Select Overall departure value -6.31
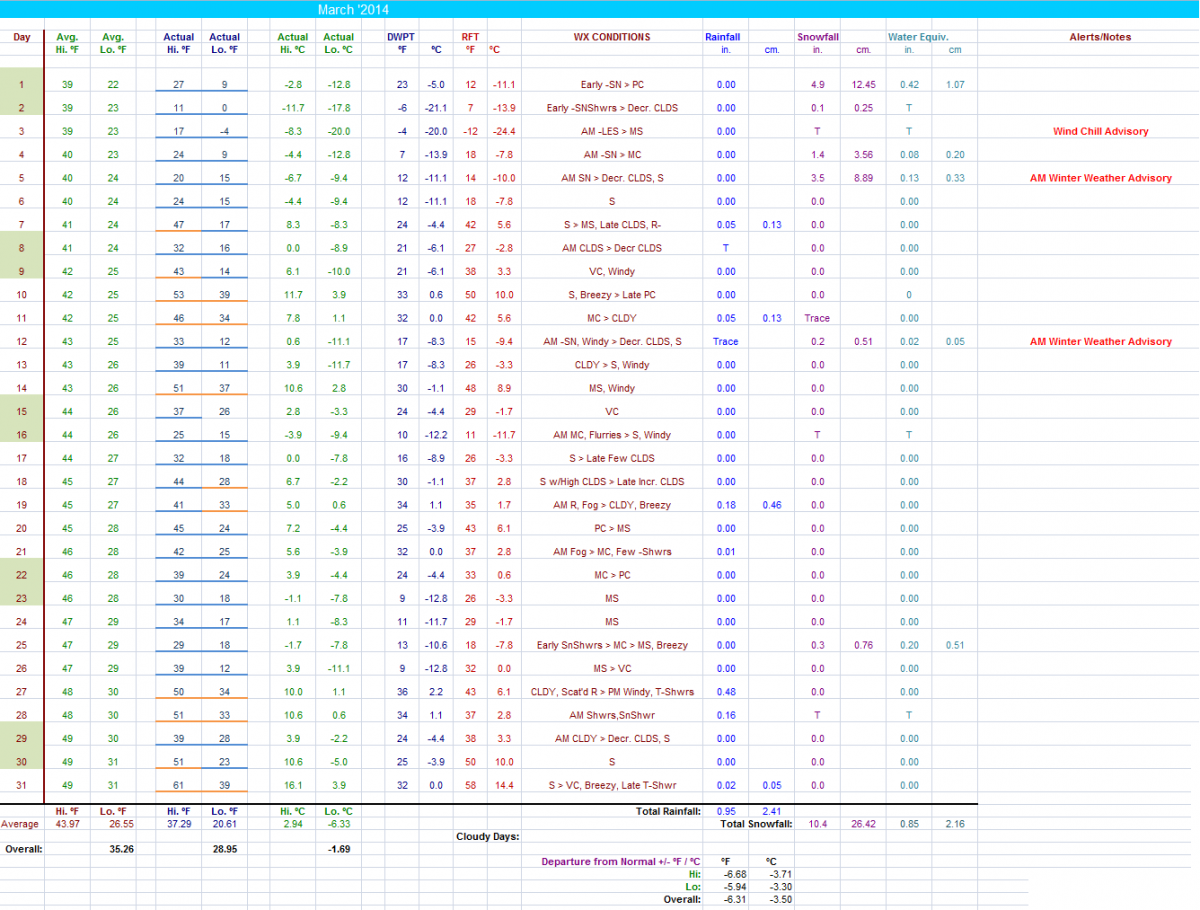1200x910 pixels. pyautogui.click(x=735, y=899)
